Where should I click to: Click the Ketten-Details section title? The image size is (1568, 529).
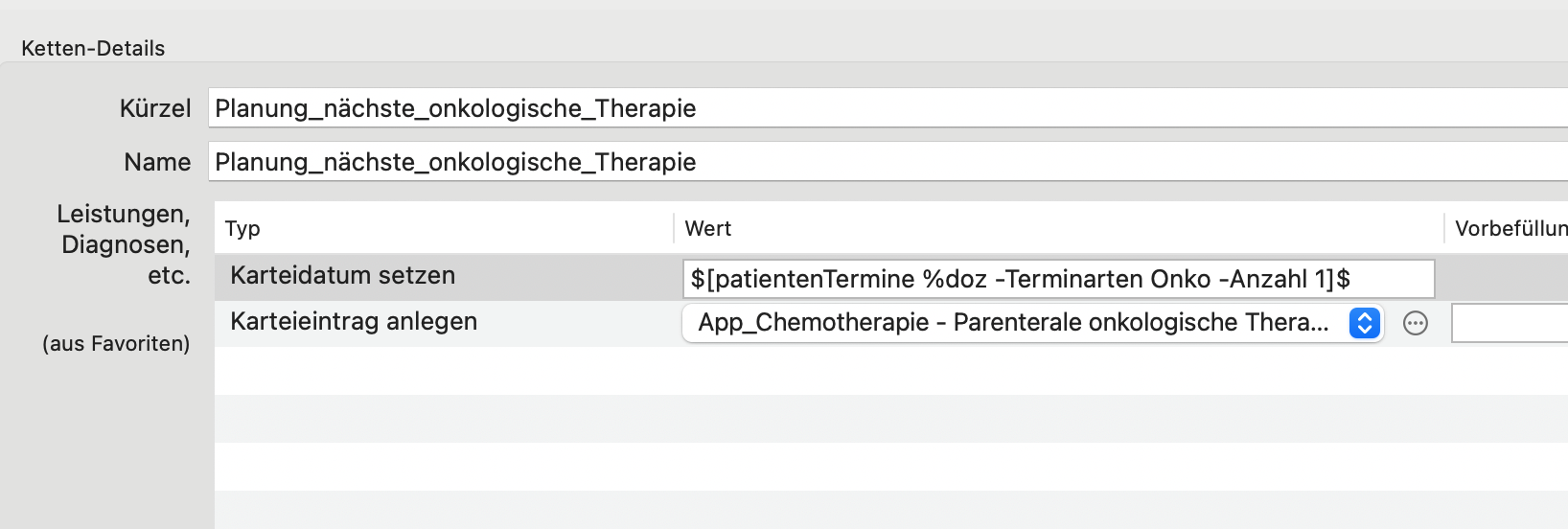(93, 48)
